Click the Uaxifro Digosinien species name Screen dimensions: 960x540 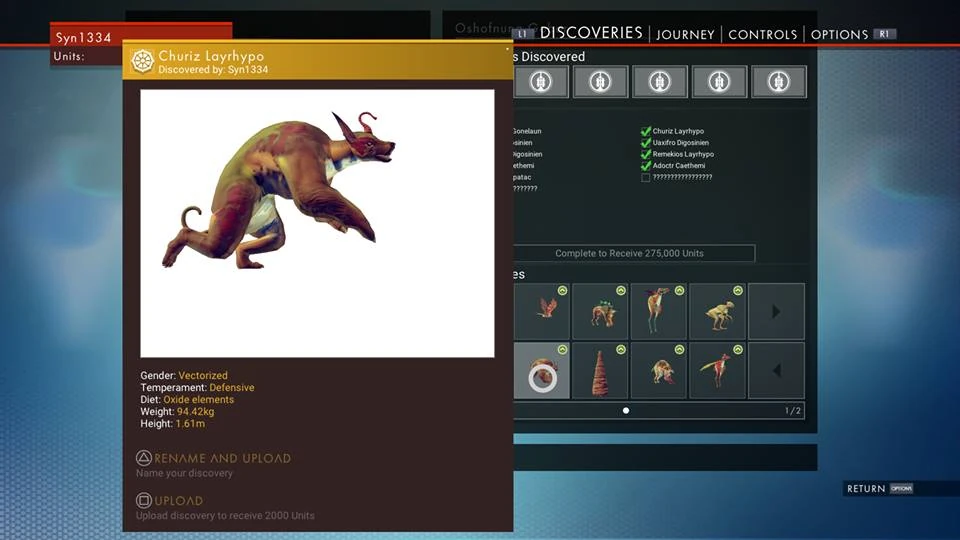[681, 143]
